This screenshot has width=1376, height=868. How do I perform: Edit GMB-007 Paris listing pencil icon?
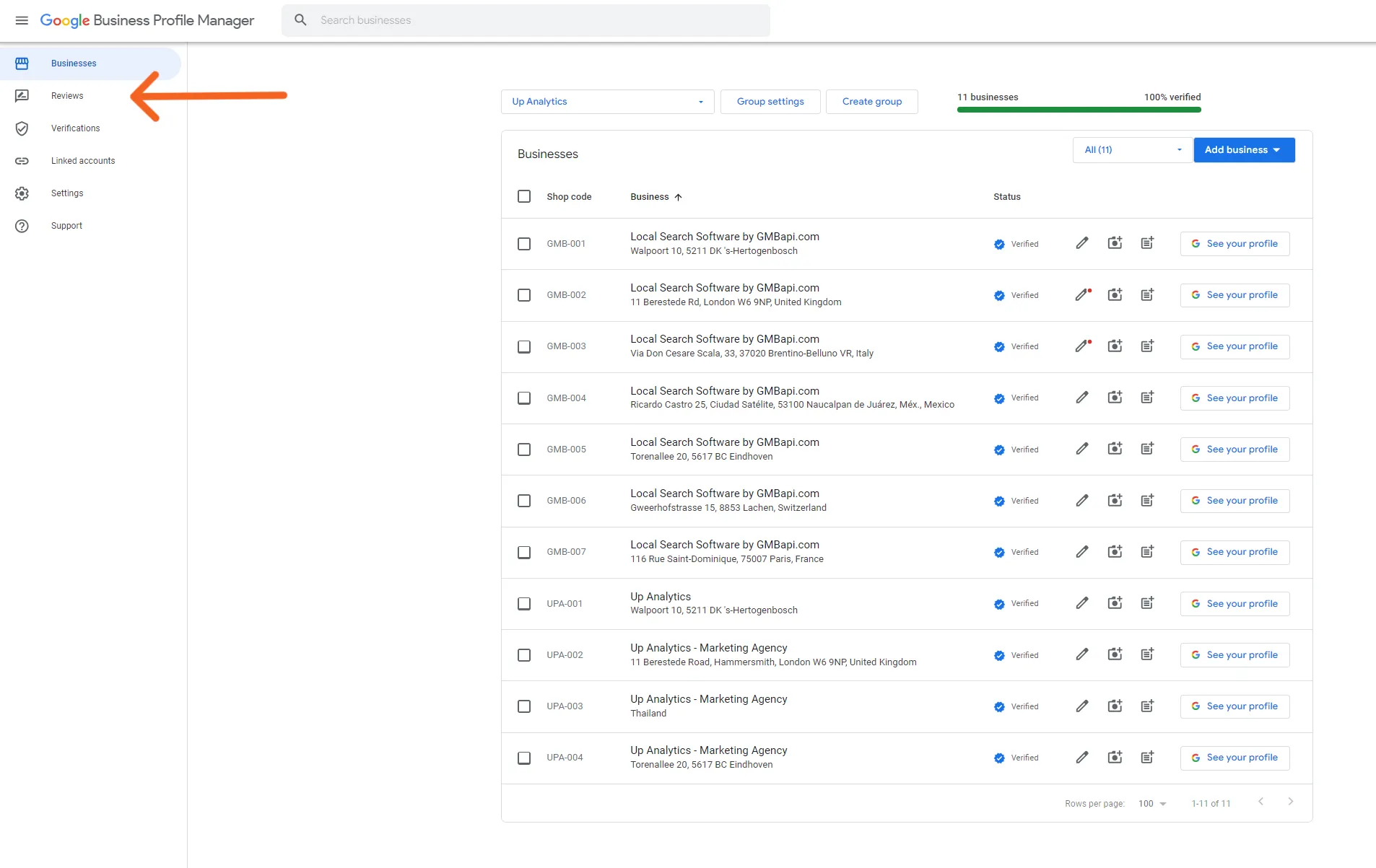pos(1081,552)
